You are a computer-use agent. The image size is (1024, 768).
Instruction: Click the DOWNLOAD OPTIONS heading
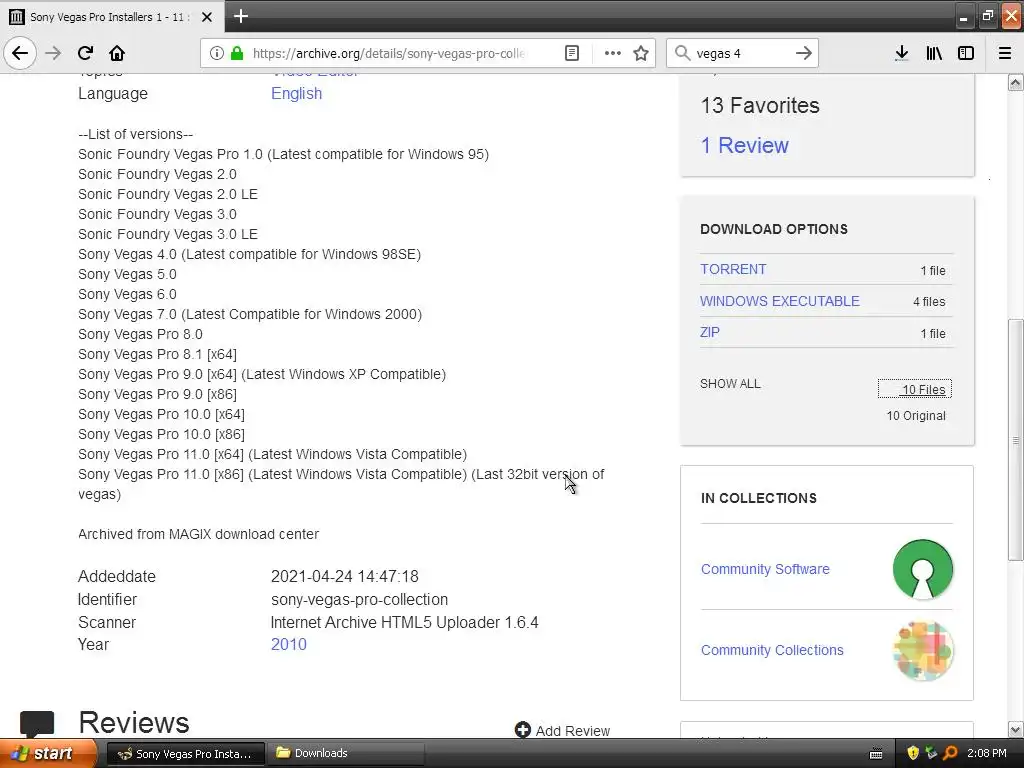[x=774, y=229]
